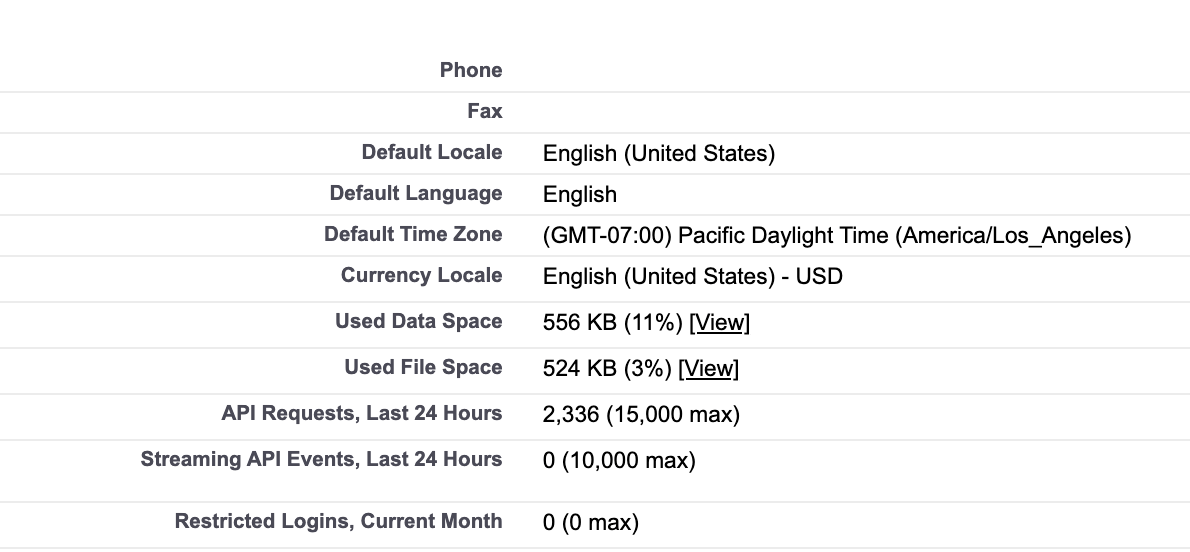The image size is (1190, 552).
Task: Select the Default Locale label
Action: pos(432,152)
